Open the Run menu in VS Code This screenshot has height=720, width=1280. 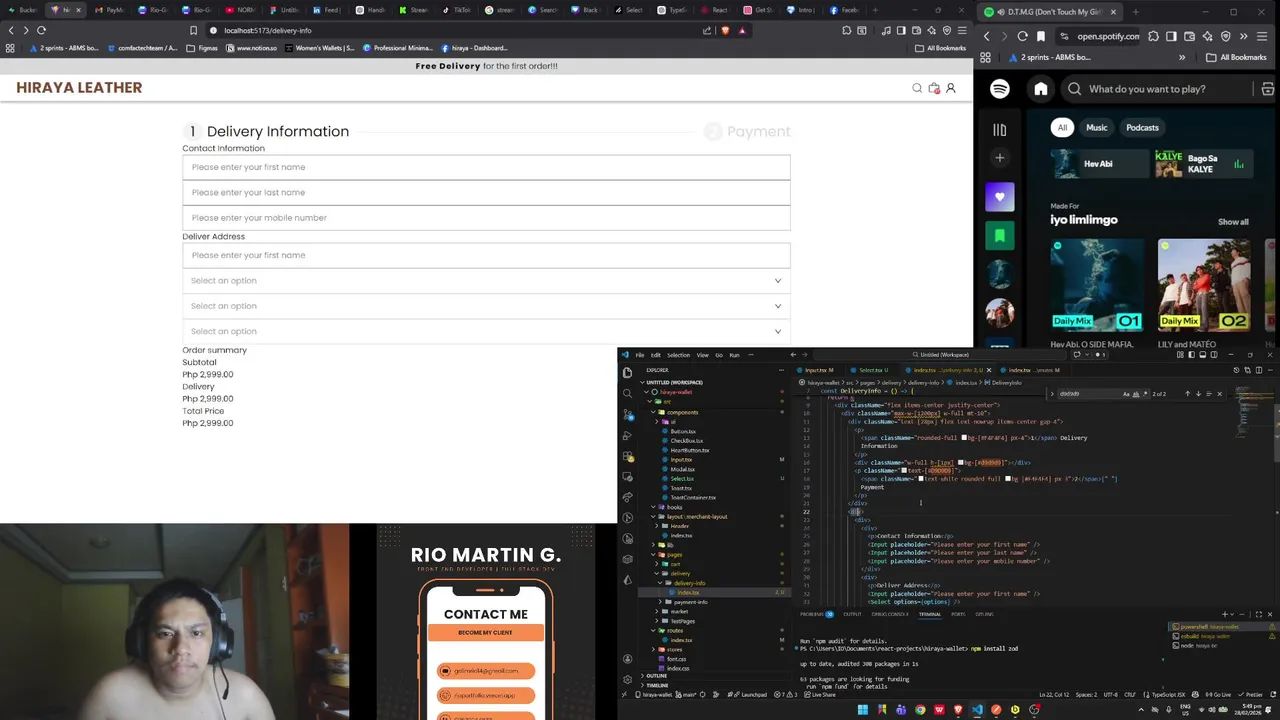tap(734, 355)
